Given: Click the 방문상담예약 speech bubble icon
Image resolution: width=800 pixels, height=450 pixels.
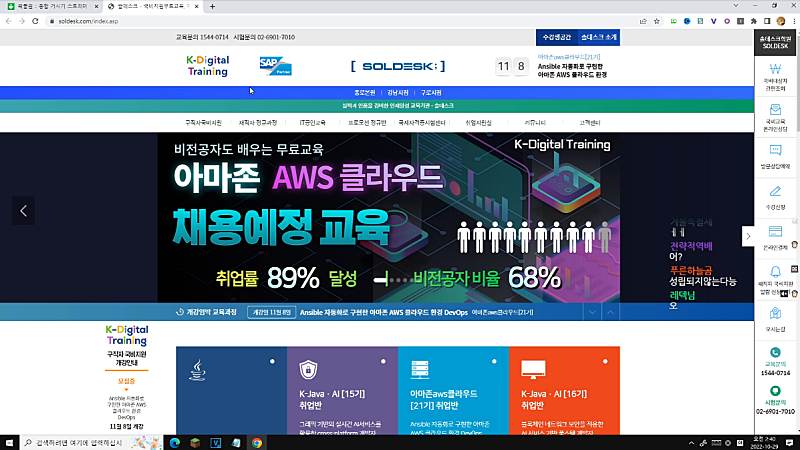Looking at the screenshot, I should (775, 150).
